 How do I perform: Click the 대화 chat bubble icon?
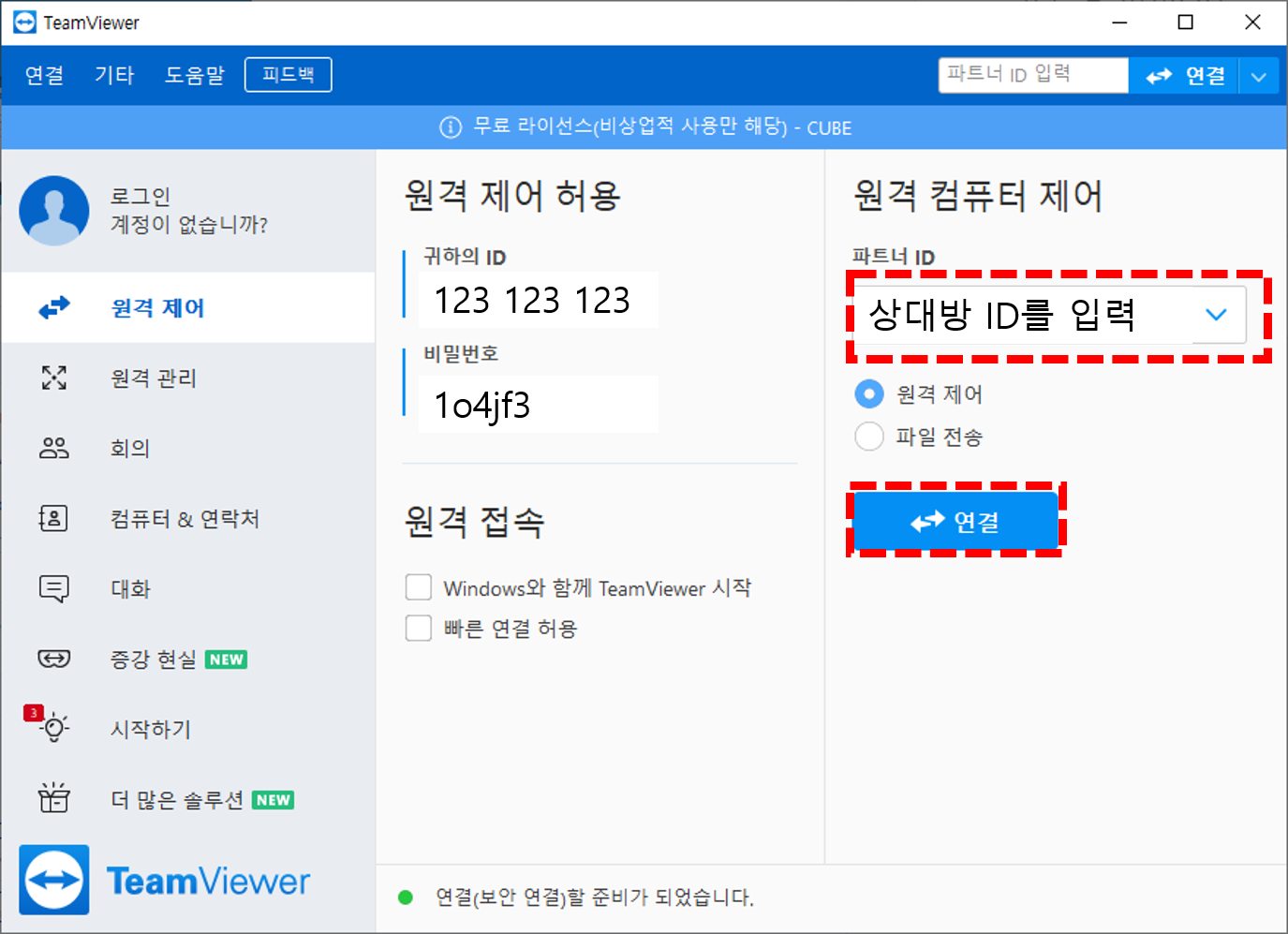tap(54, 588)
